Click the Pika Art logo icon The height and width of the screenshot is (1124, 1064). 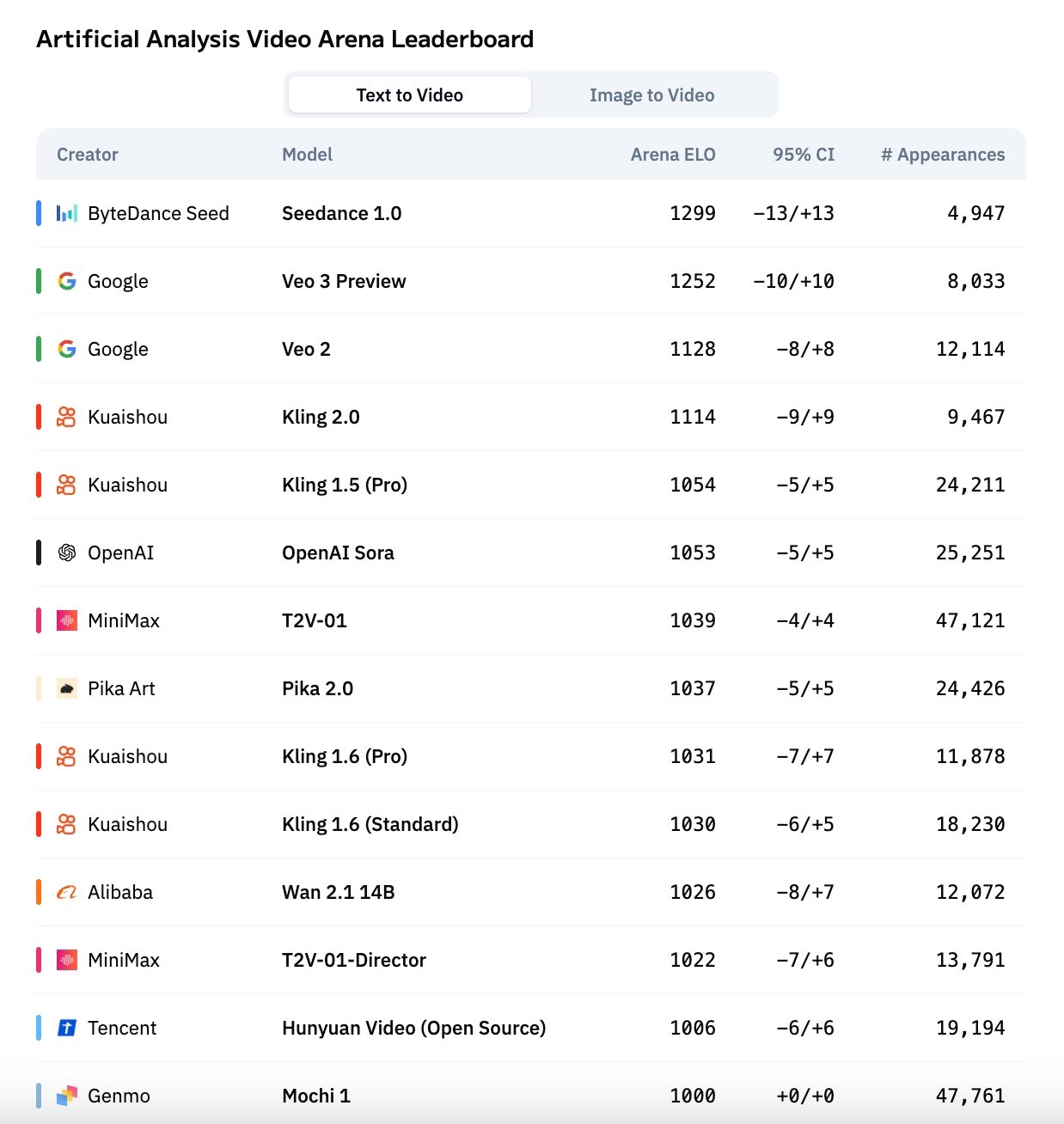pyautogui.click(x=67, y=688)
